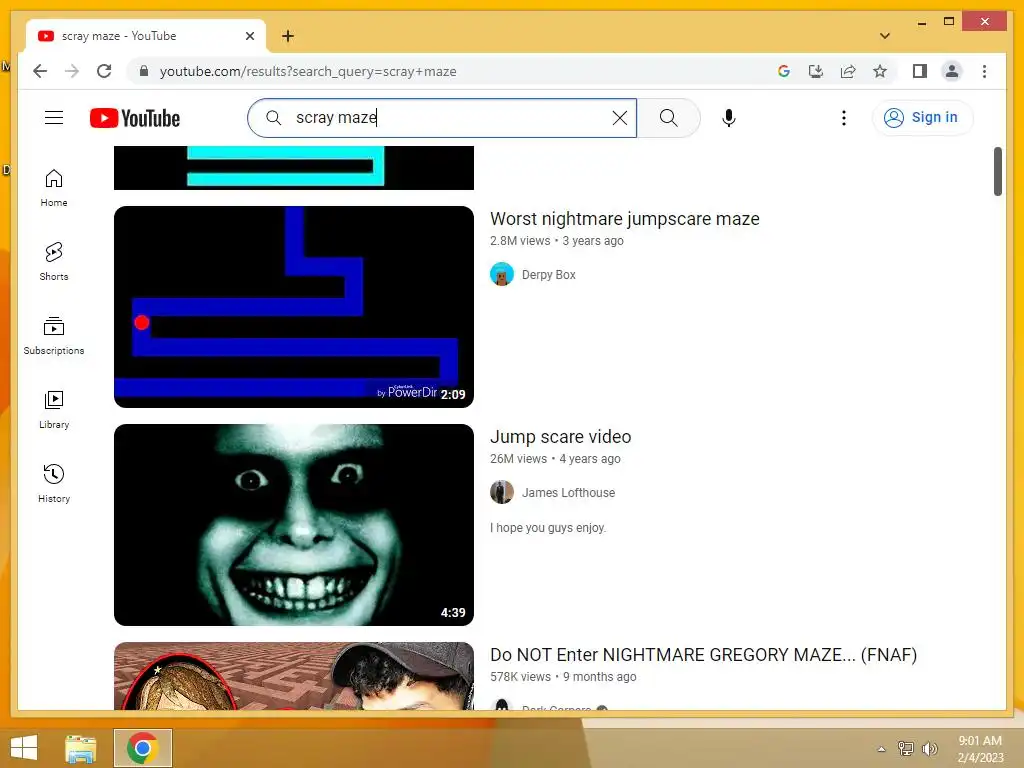Image resolution: width=1024 pixels, height=768 pixels.
Task: Click the page vertical scrollbar thumb
Action: tap(997, 171)
